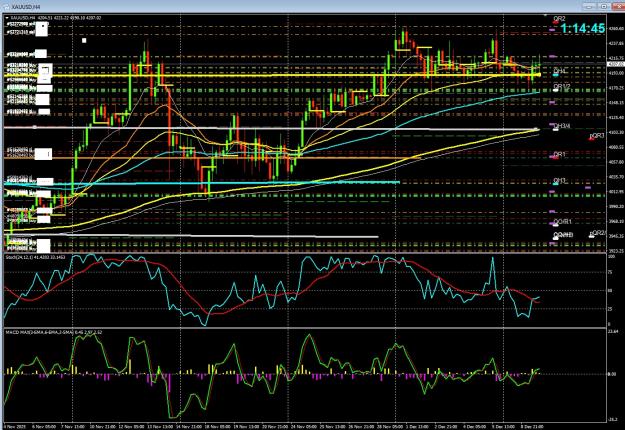Click the 24 Nov 05:00 time axis label

pyautogui.click(x=306, y=427)
